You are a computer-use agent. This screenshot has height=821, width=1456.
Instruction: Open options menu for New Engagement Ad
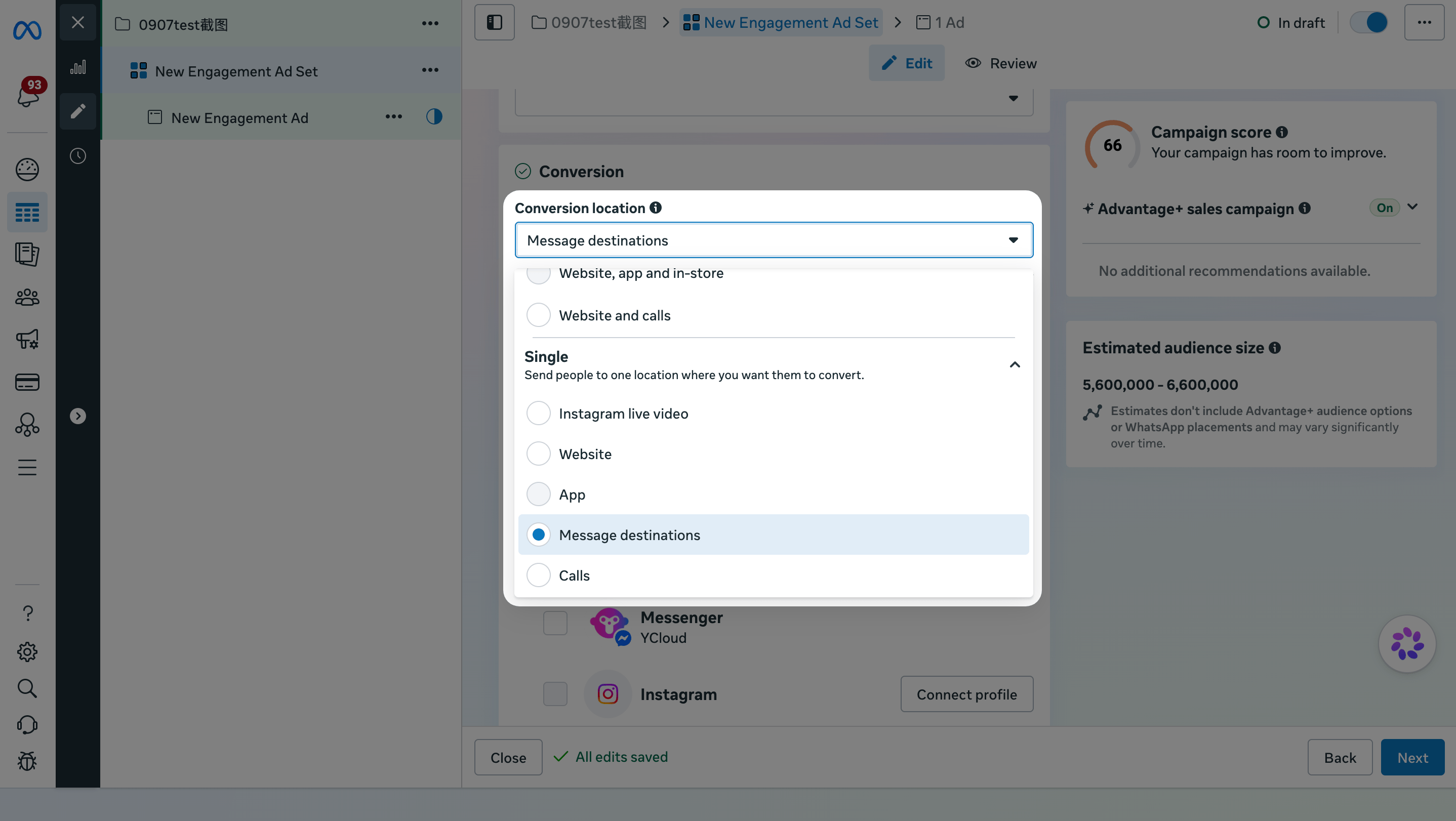tap(394, 117)
